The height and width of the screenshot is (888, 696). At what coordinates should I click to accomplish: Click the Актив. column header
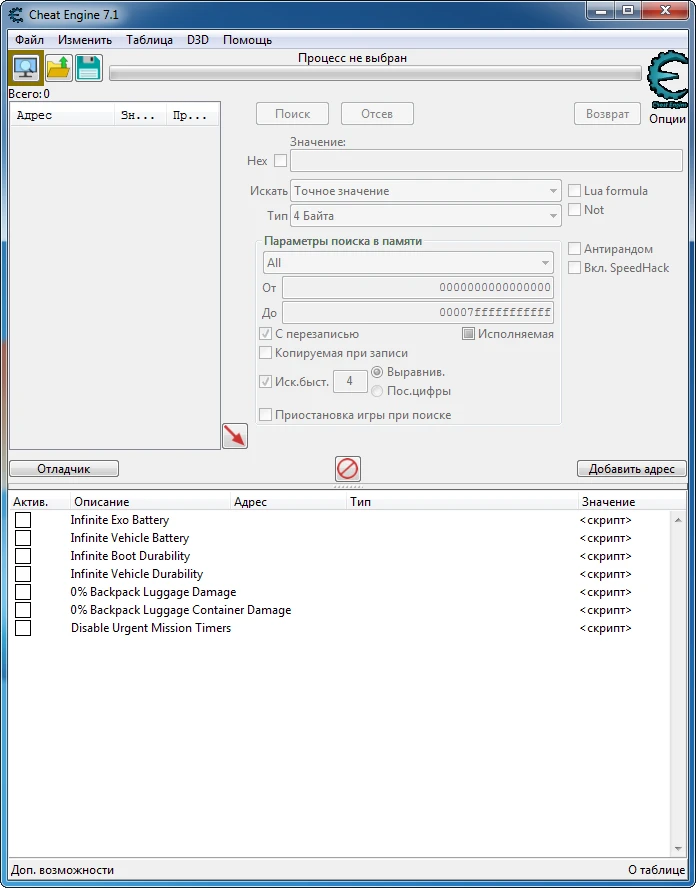click(40, 502)
